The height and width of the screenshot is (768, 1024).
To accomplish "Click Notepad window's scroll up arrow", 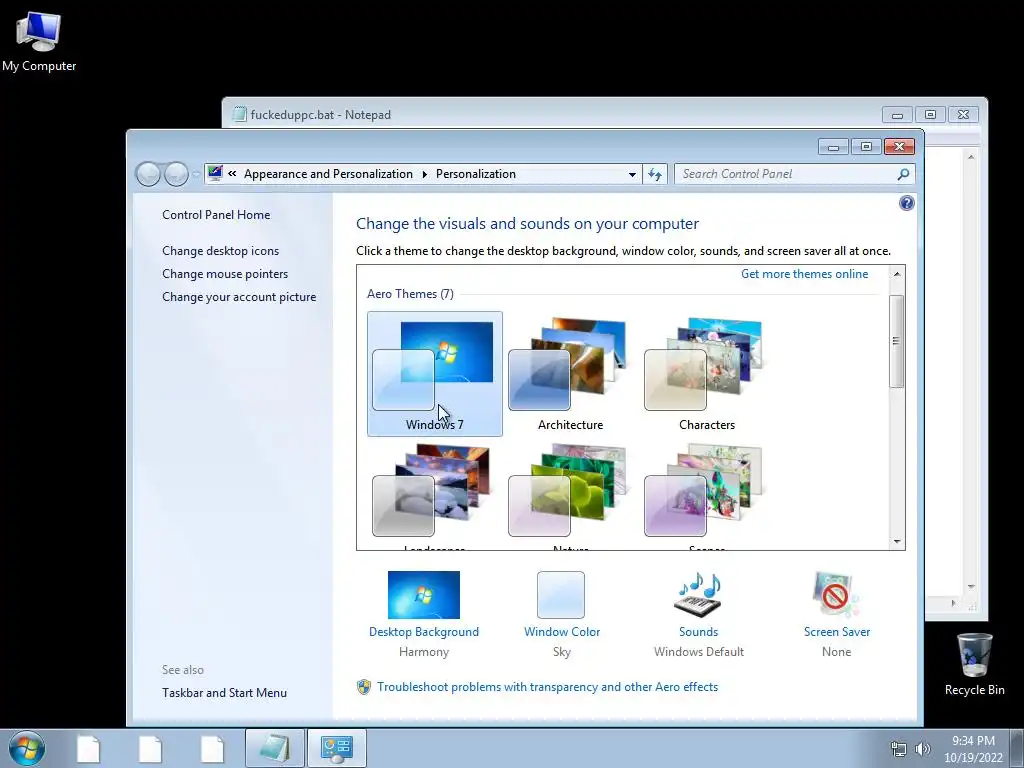I will coord(971,157).
